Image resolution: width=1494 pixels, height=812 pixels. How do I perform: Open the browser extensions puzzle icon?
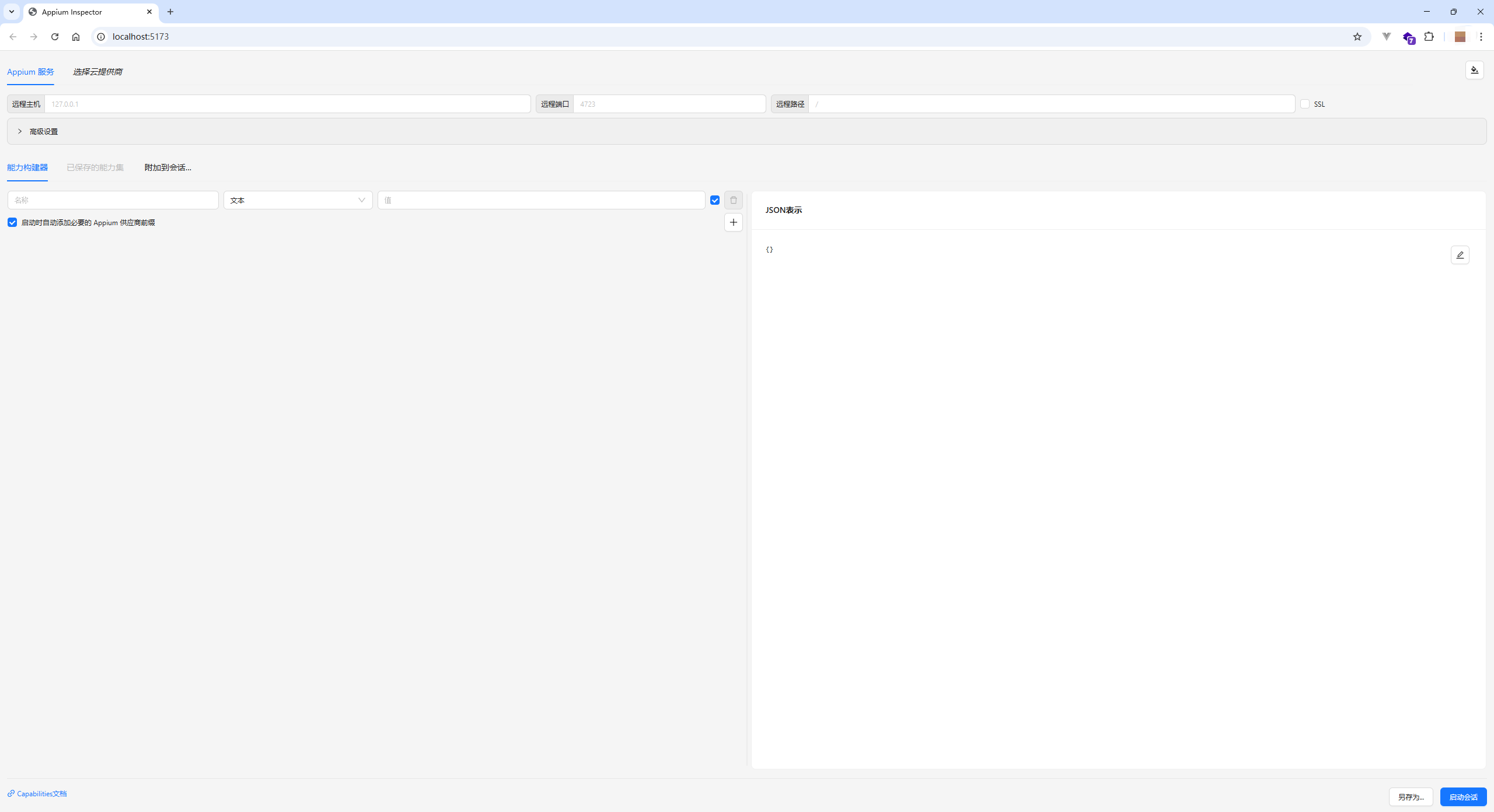coord(1429,37)
